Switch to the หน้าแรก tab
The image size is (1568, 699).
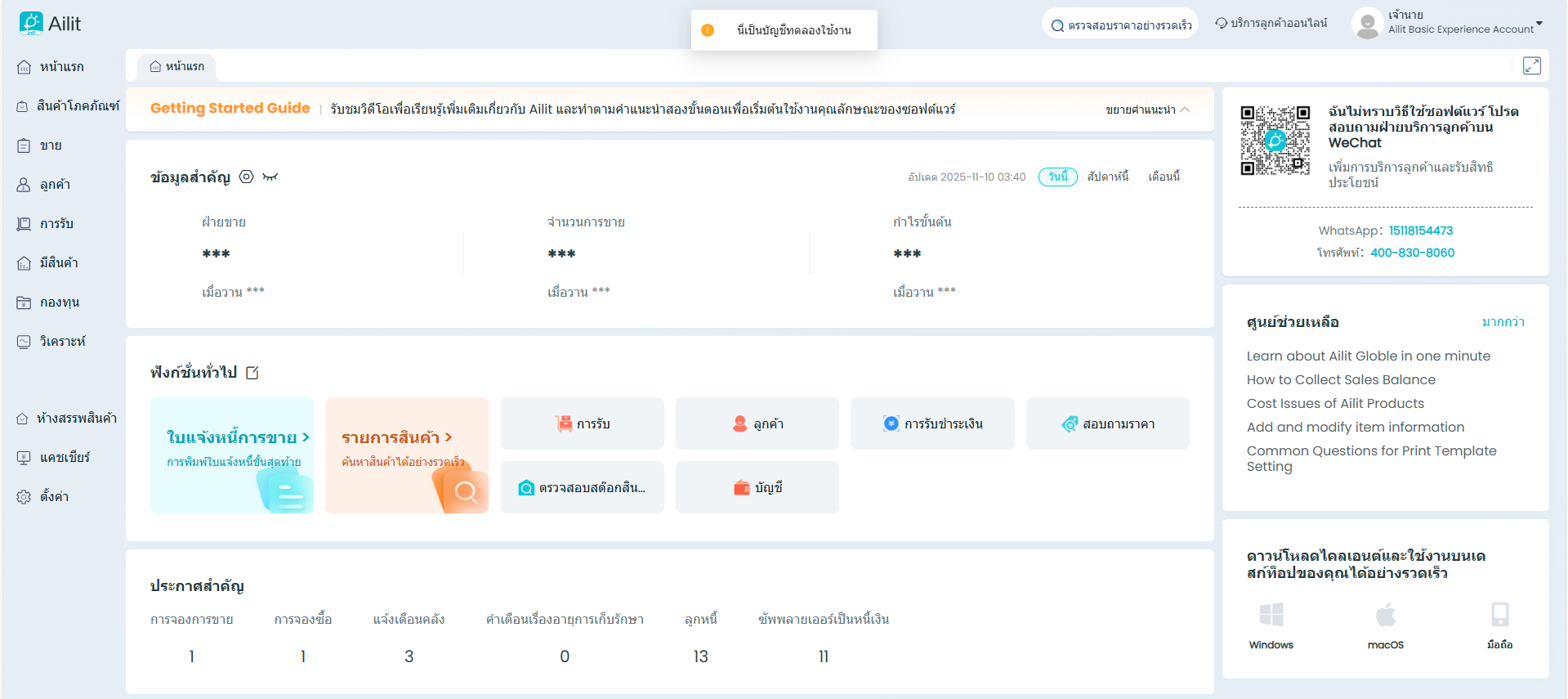(x=177, y=66)
